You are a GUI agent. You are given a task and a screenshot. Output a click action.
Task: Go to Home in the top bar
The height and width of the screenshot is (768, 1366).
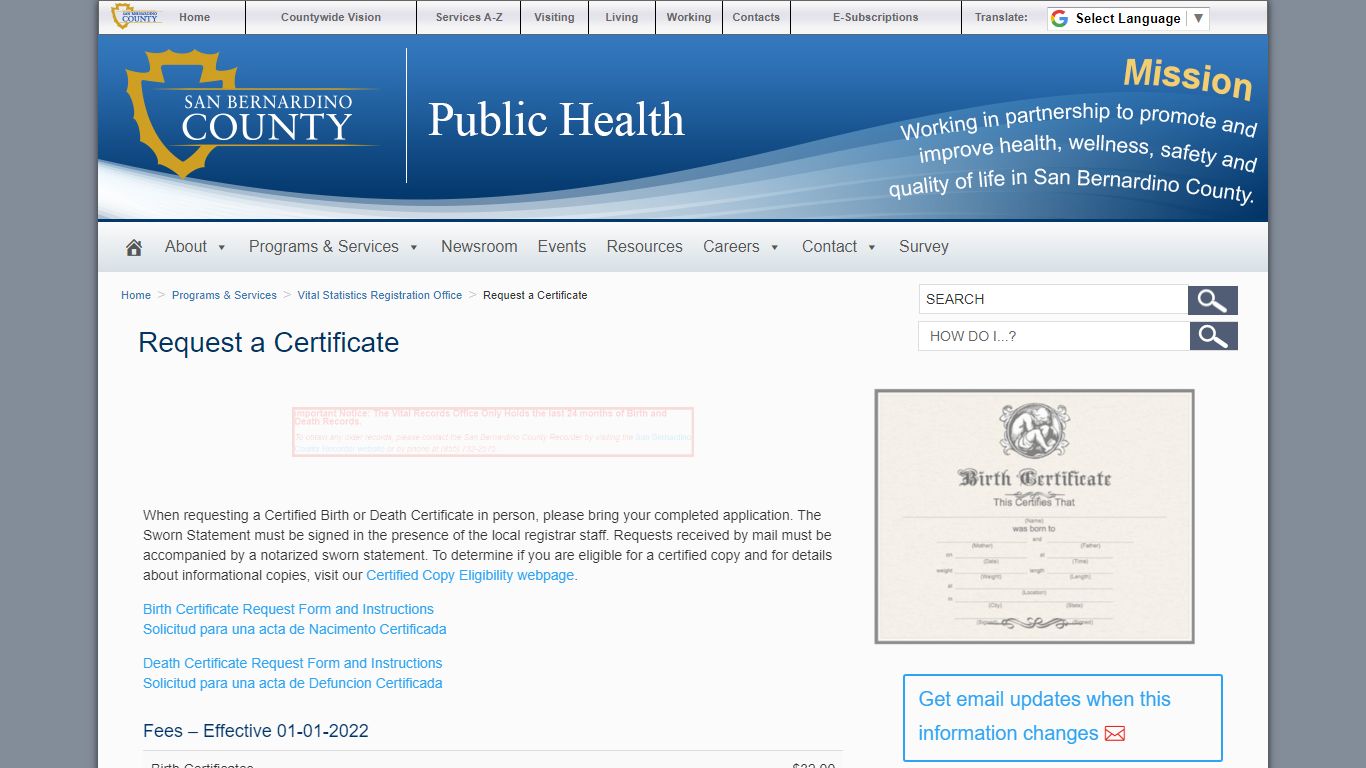(x=195, y=17)
